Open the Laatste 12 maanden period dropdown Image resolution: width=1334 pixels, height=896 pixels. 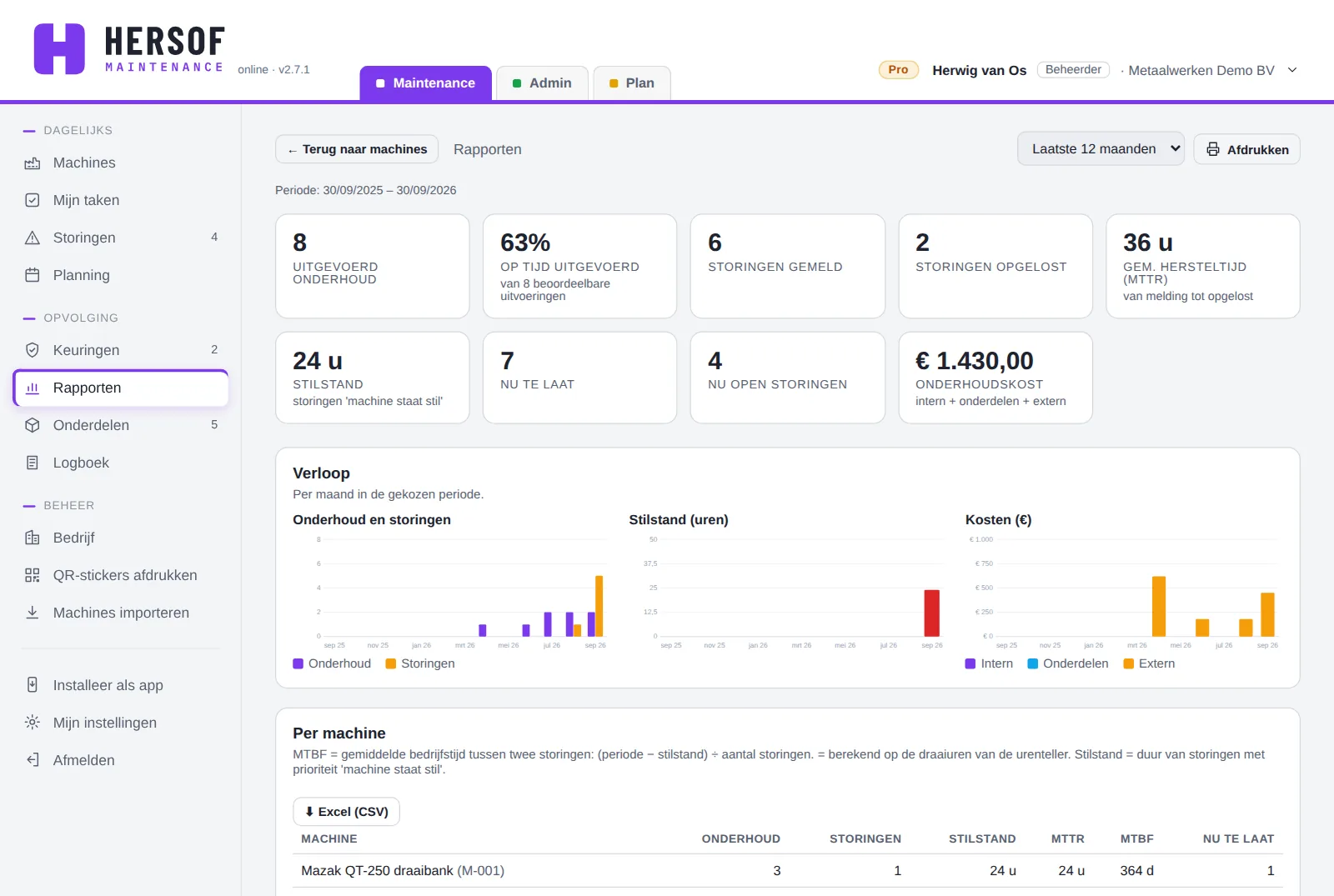(x=1101, y=149)
